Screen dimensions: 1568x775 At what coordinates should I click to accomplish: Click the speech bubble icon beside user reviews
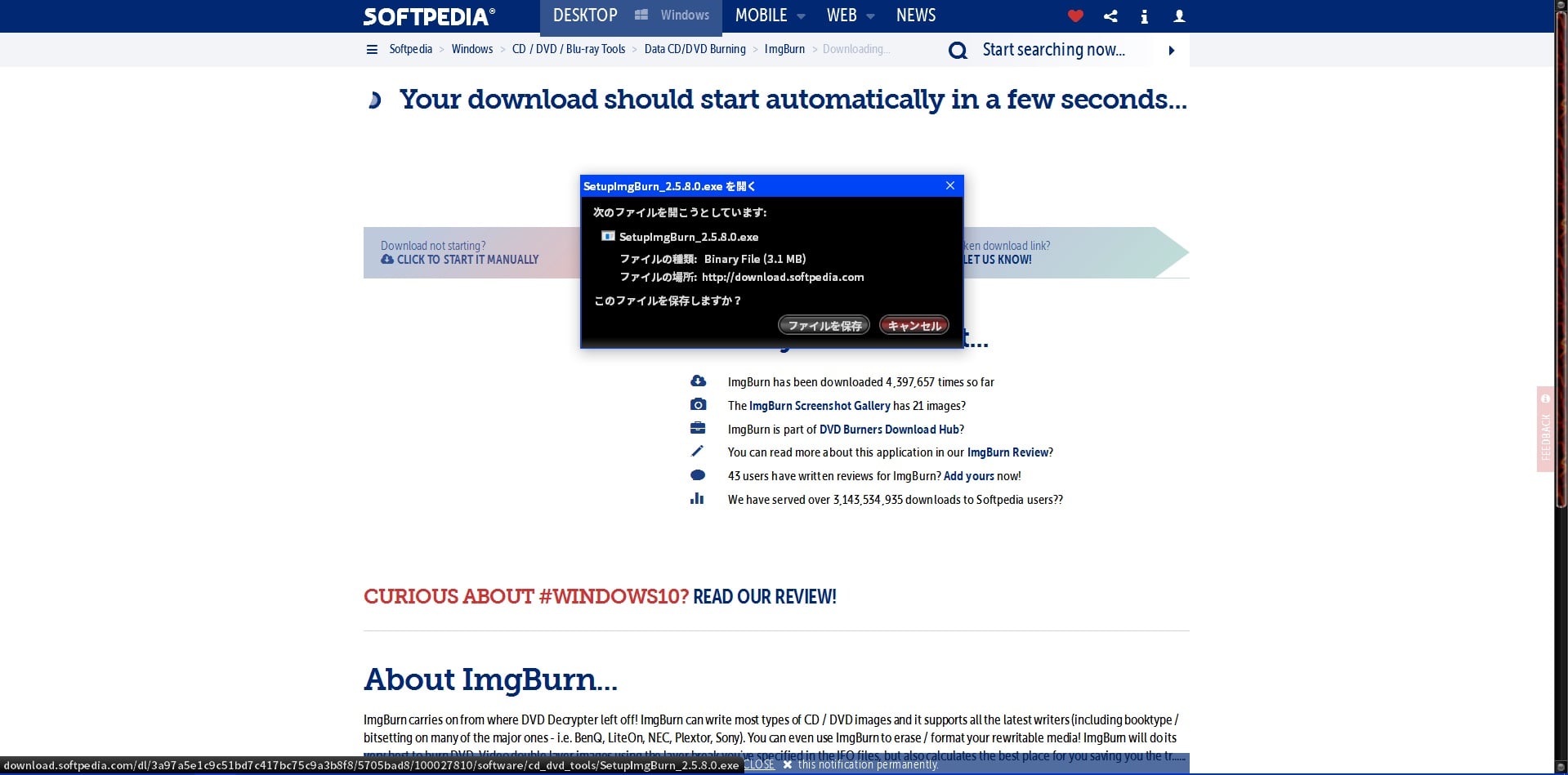(698, 475)
